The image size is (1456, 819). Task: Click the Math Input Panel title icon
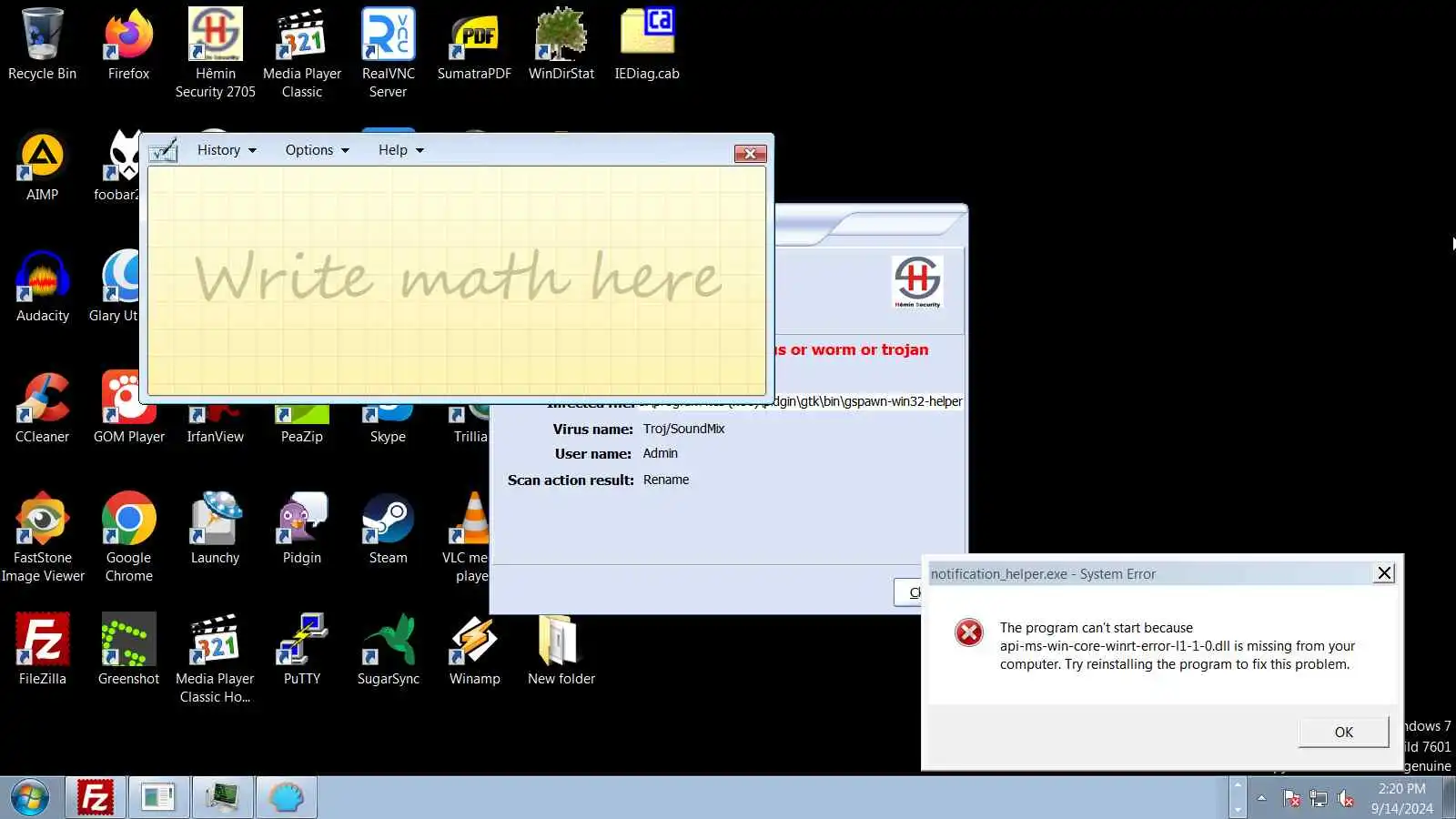point(164,150)
